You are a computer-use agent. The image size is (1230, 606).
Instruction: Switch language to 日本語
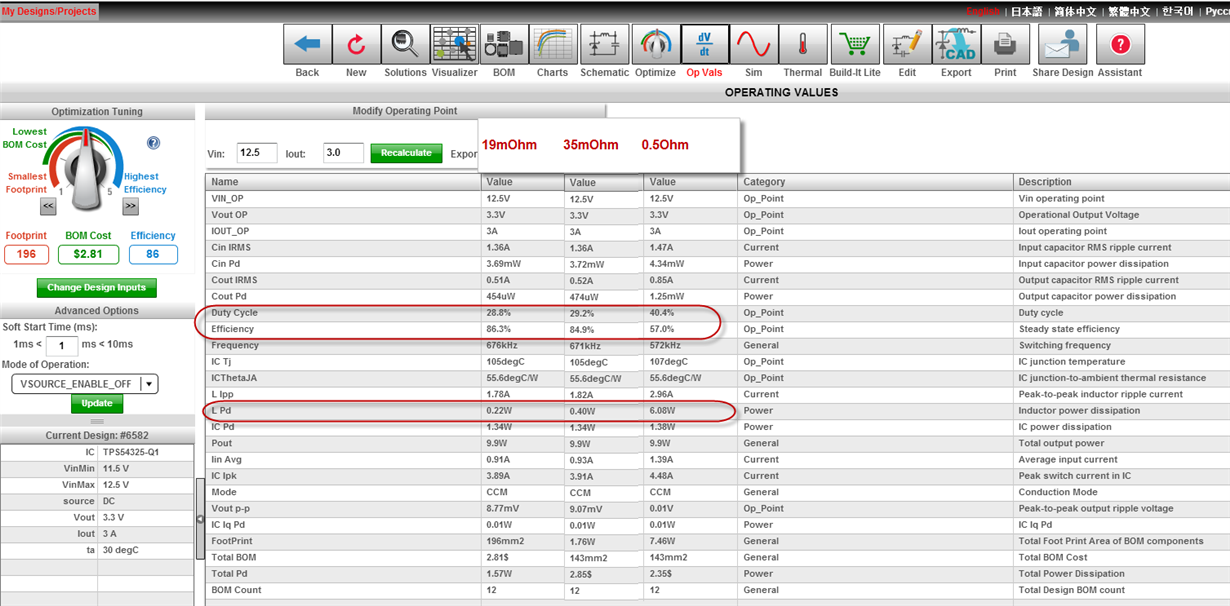pyautogui.click(x=1026, y=11)
